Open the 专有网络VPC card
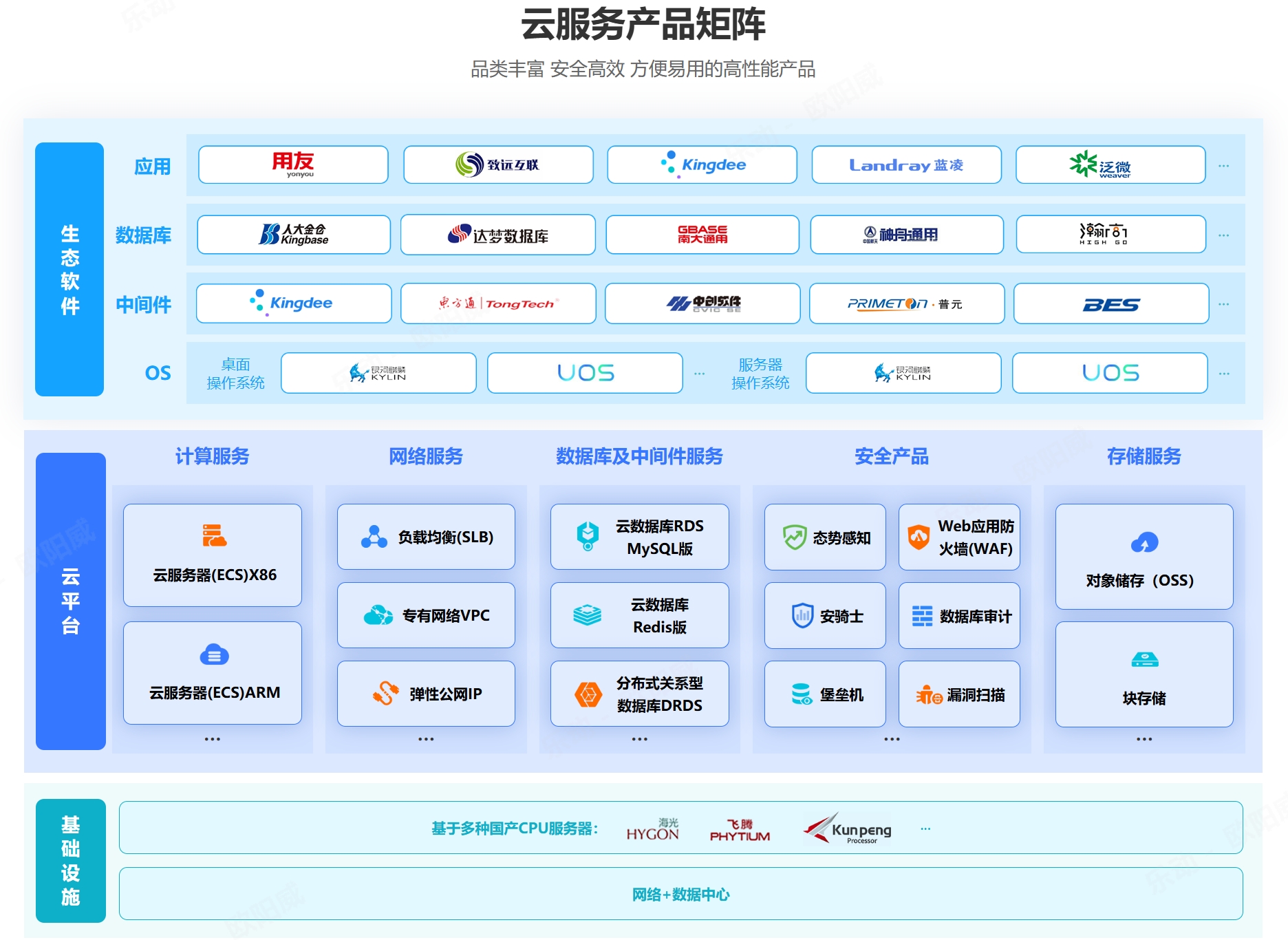The height and width of the screenshot is (940, 1288). point(426,615)
